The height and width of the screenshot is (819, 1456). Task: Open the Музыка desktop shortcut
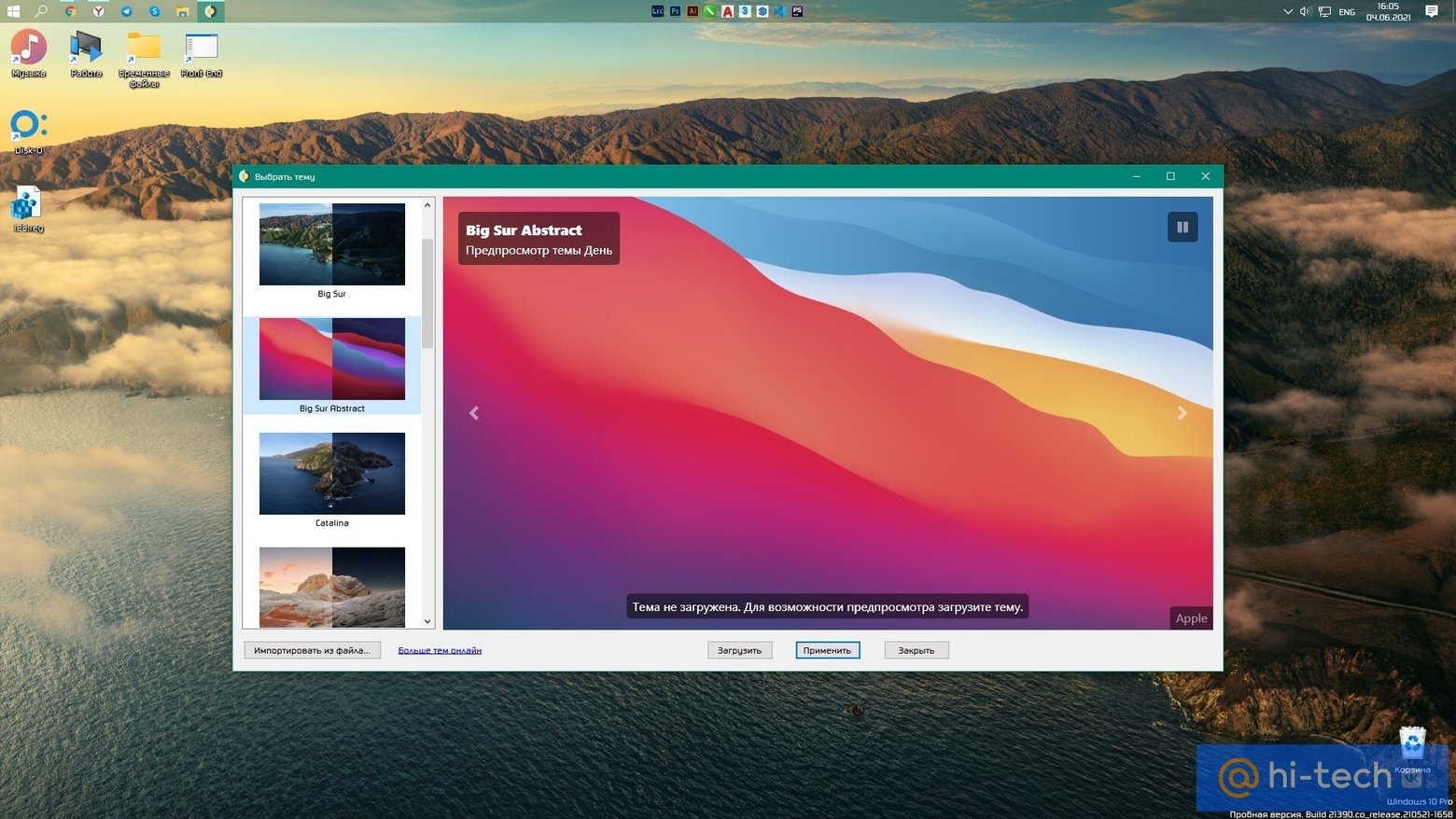pos(28,53)
